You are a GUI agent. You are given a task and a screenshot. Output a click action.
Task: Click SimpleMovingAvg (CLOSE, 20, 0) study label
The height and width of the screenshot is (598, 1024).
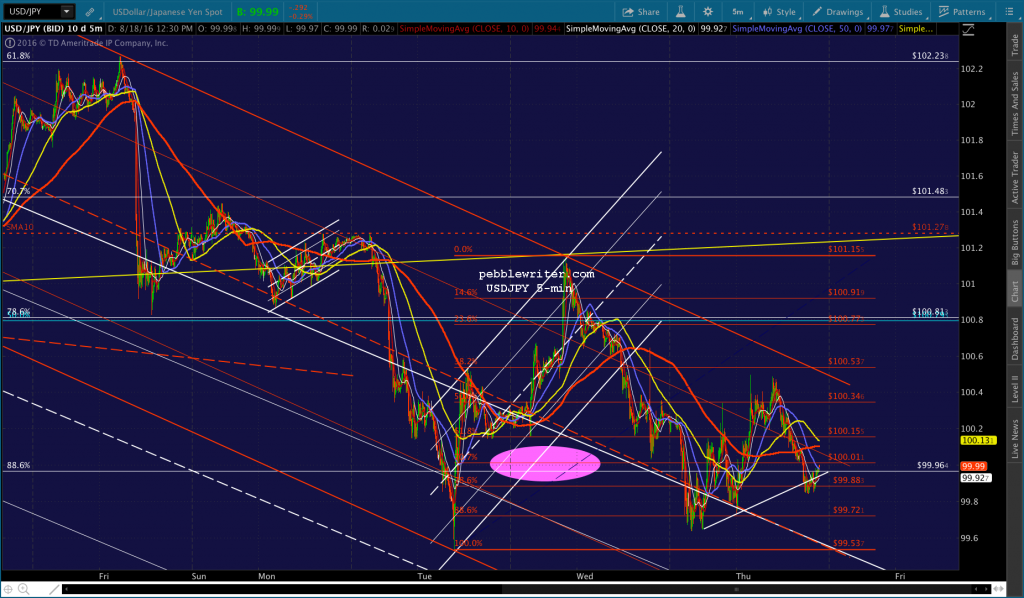click(631, 29)
